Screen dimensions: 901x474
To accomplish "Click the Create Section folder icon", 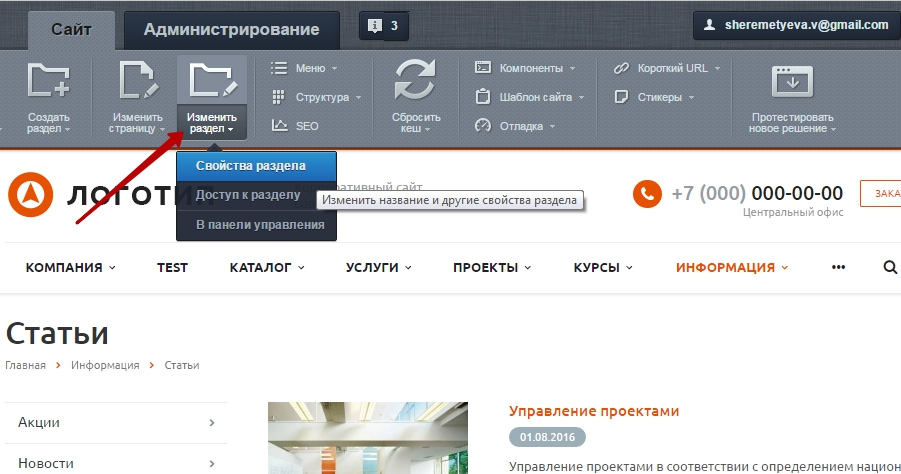I will point(47,82).
